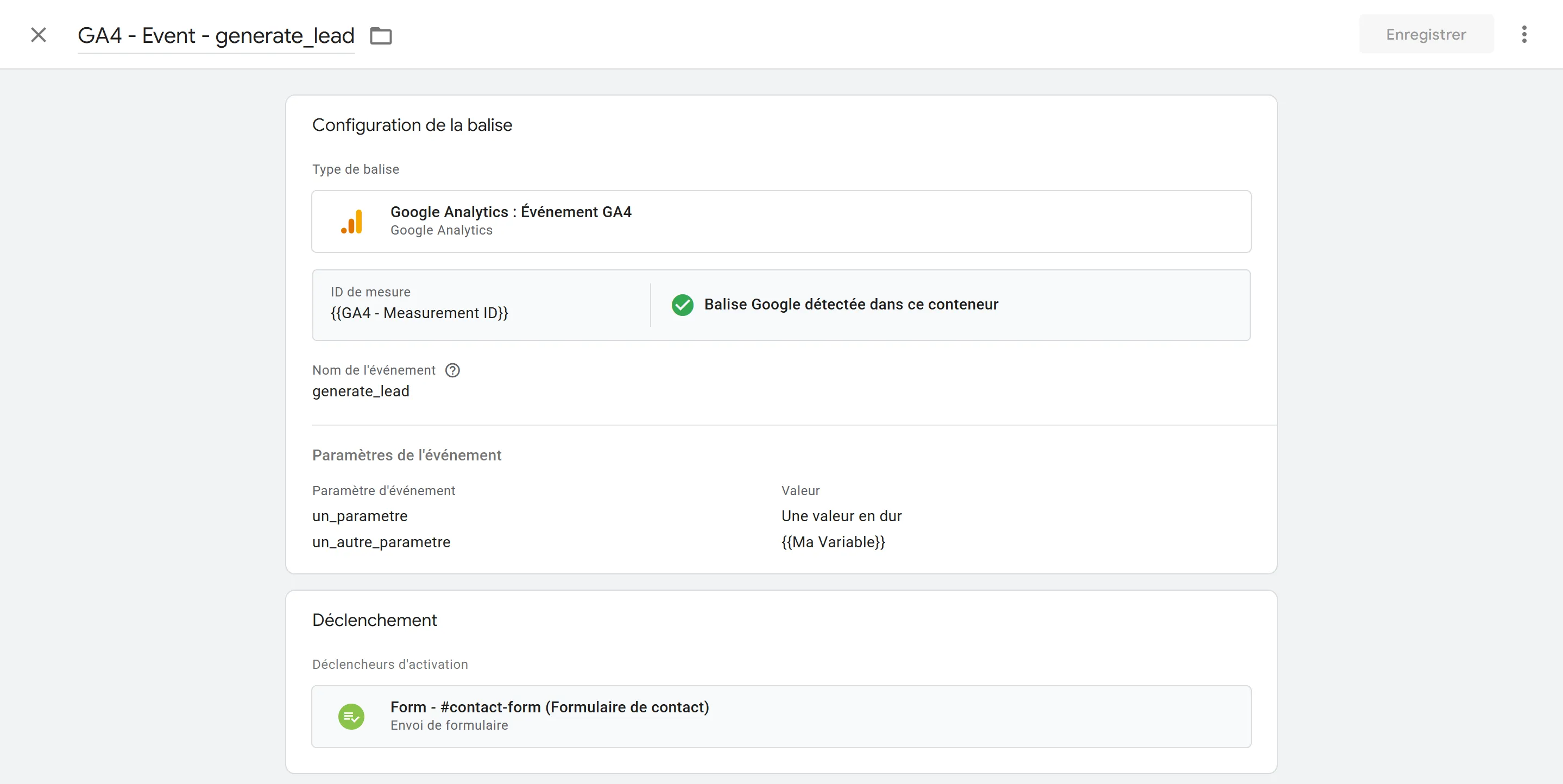Click the Envoi de formulaire trigger type label
The image size is (1563, 784).
tap(449, 726)
